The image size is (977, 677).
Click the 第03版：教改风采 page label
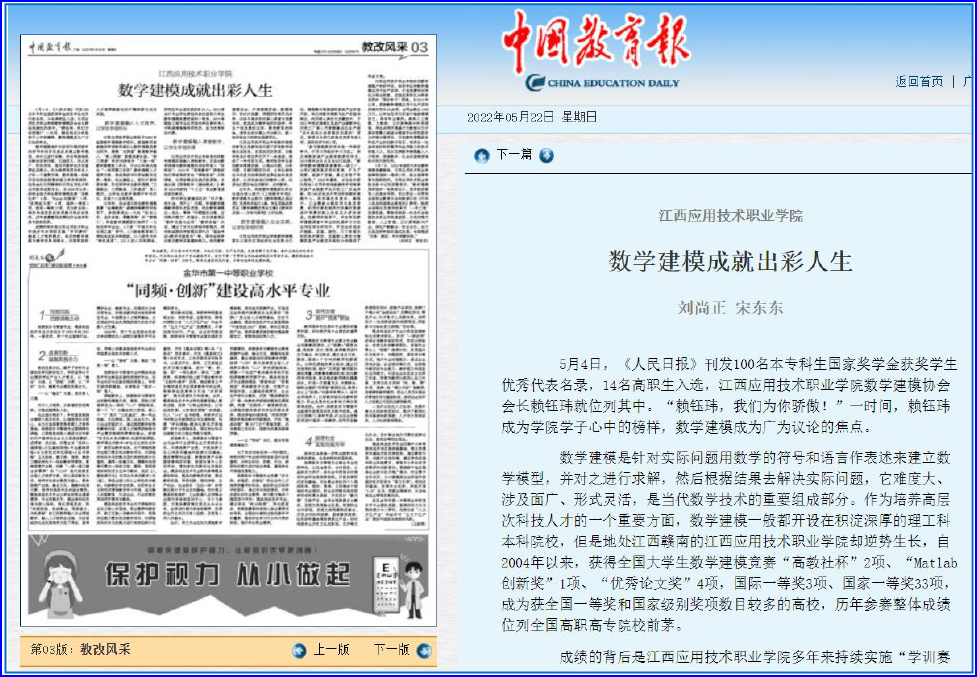click(80, 650)
